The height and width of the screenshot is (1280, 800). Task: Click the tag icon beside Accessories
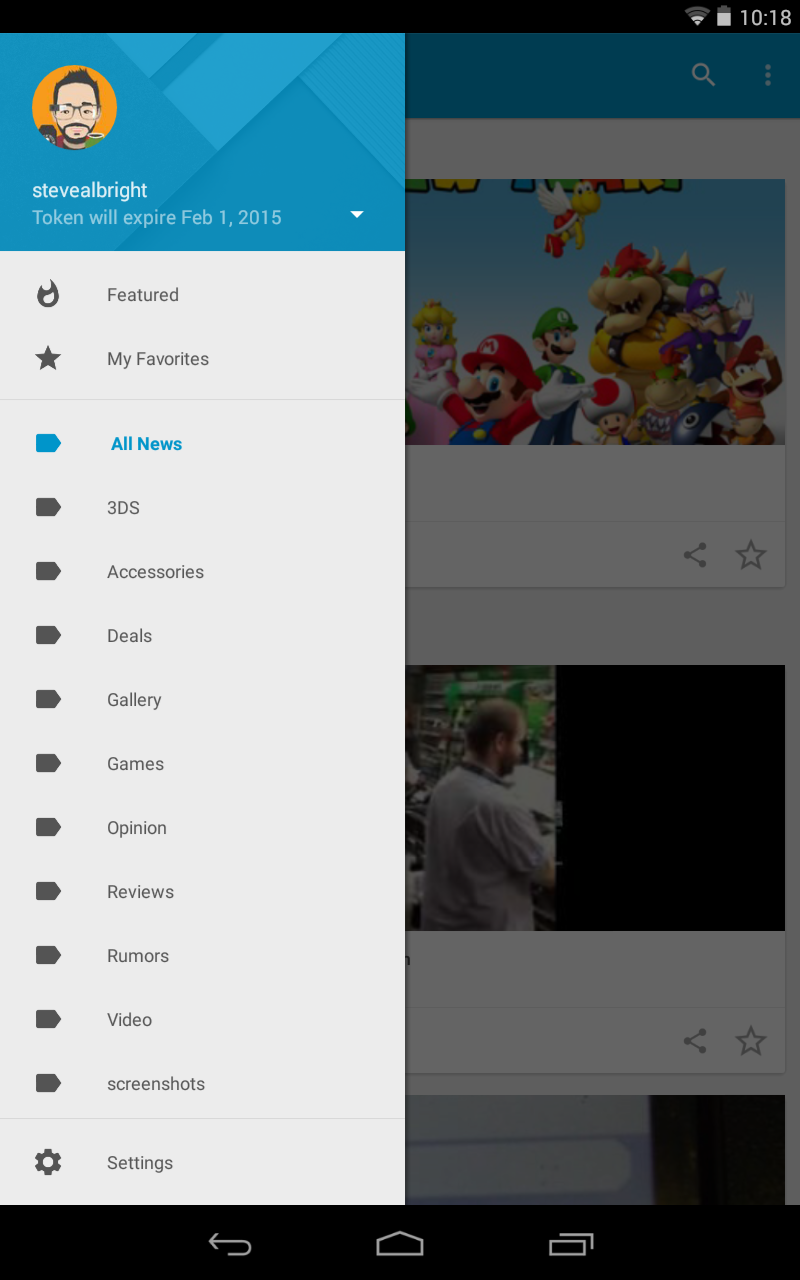(x=48, y=571)
